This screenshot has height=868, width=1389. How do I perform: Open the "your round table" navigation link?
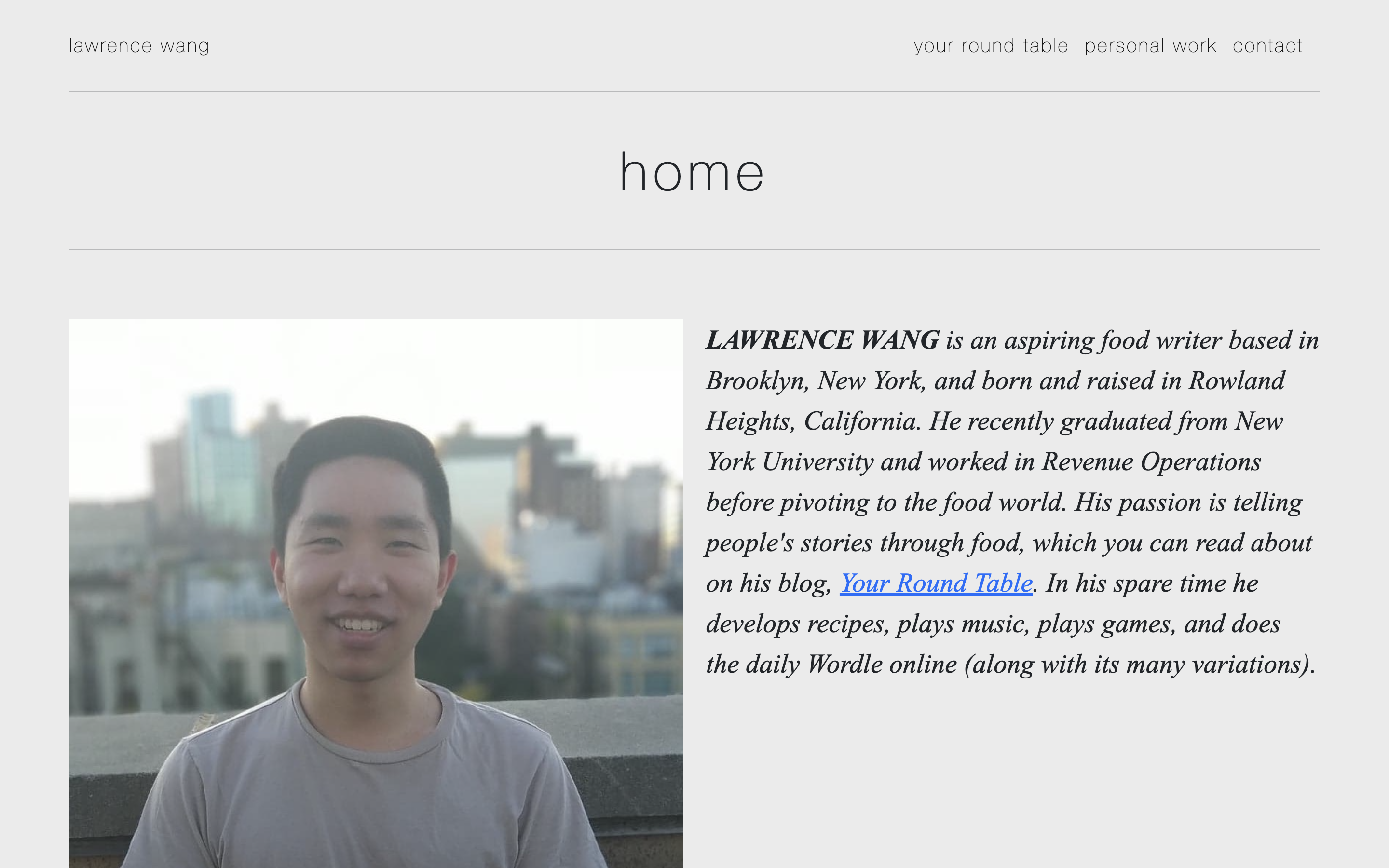coord(990,45)
